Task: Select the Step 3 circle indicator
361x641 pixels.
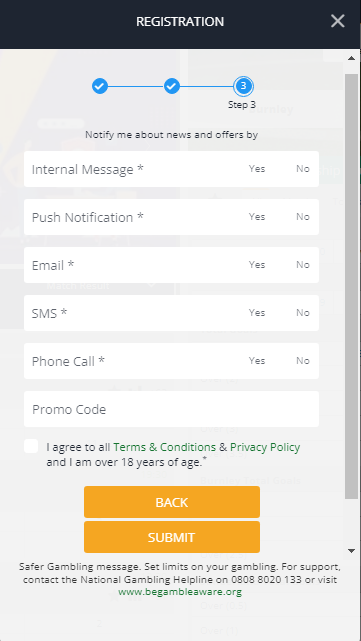Action: click(243, 86)
